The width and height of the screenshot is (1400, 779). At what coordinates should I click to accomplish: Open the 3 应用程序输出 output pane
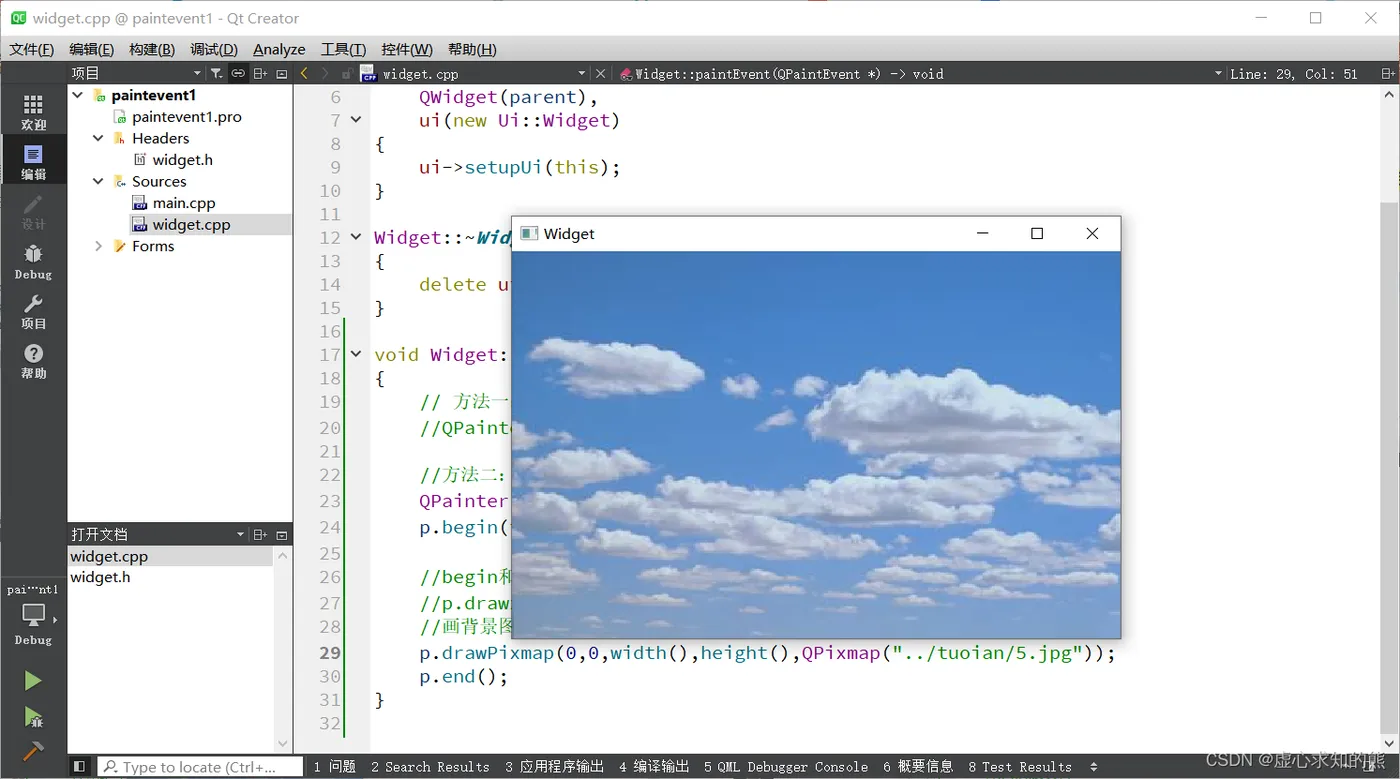click(x=554, y=767)
